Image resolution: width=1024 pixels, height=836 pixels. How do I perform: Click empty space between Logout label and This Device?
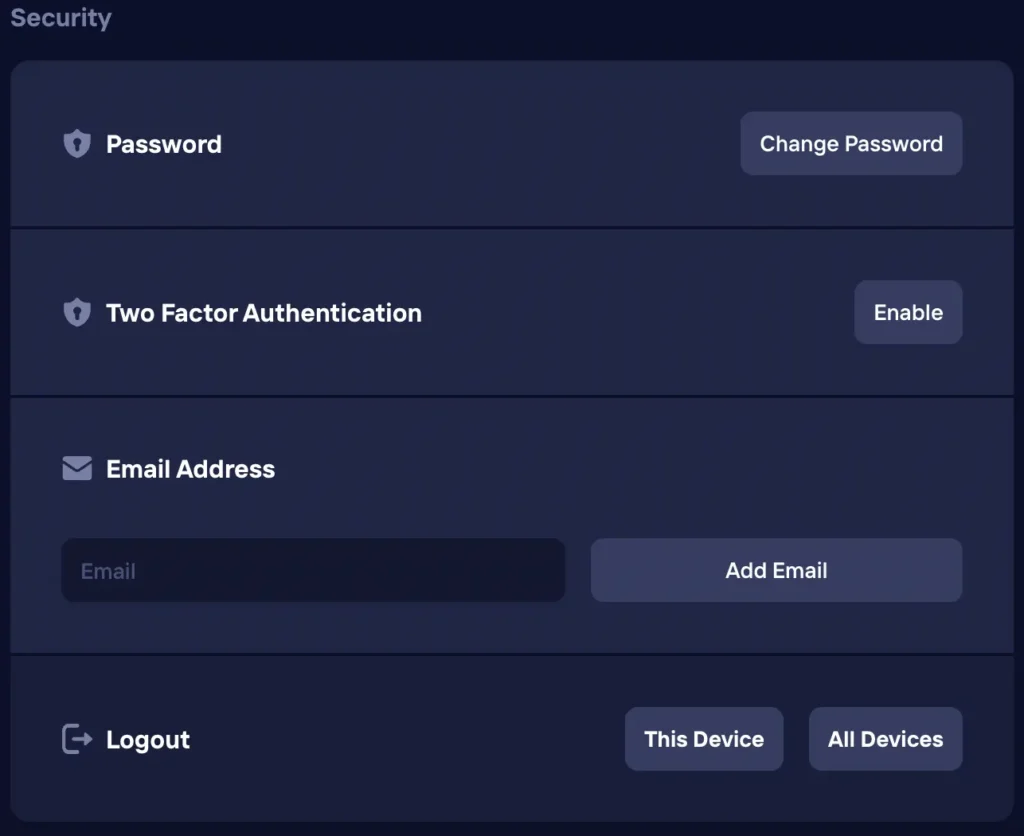[x=400, y=740]
